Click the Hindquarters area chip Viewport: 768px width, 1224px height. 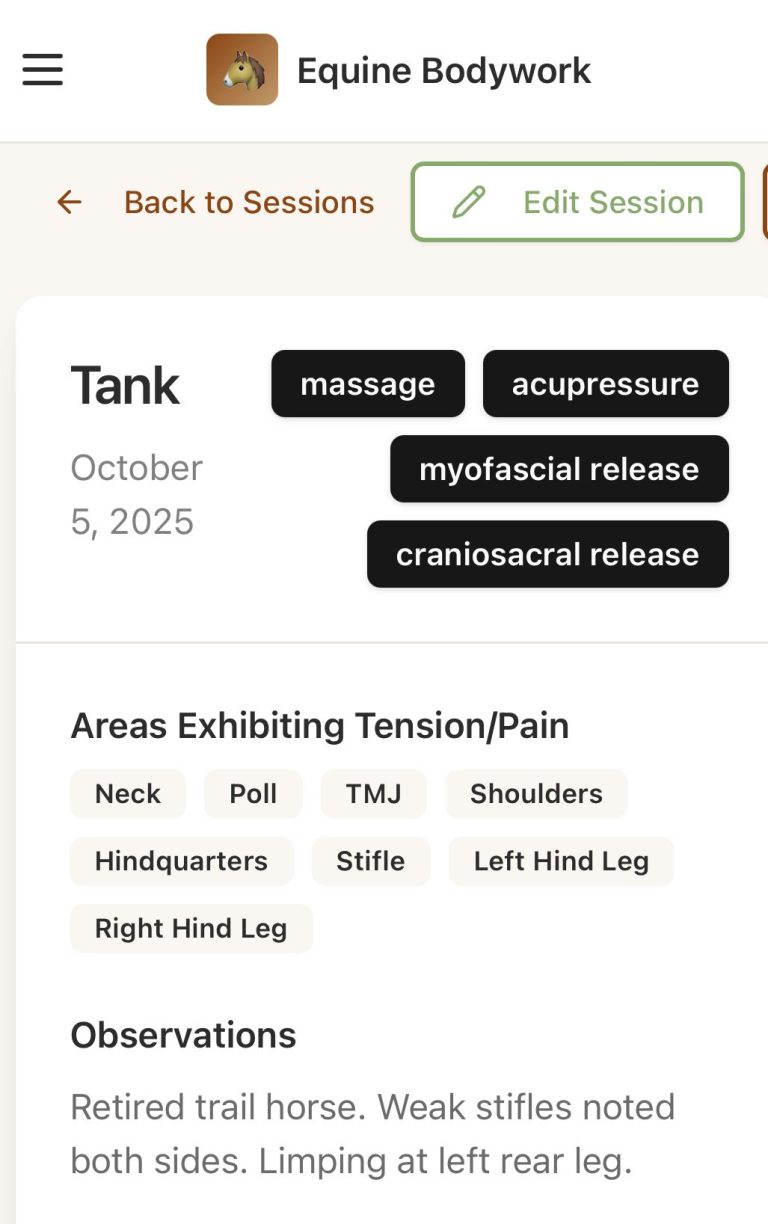[181, 861]
